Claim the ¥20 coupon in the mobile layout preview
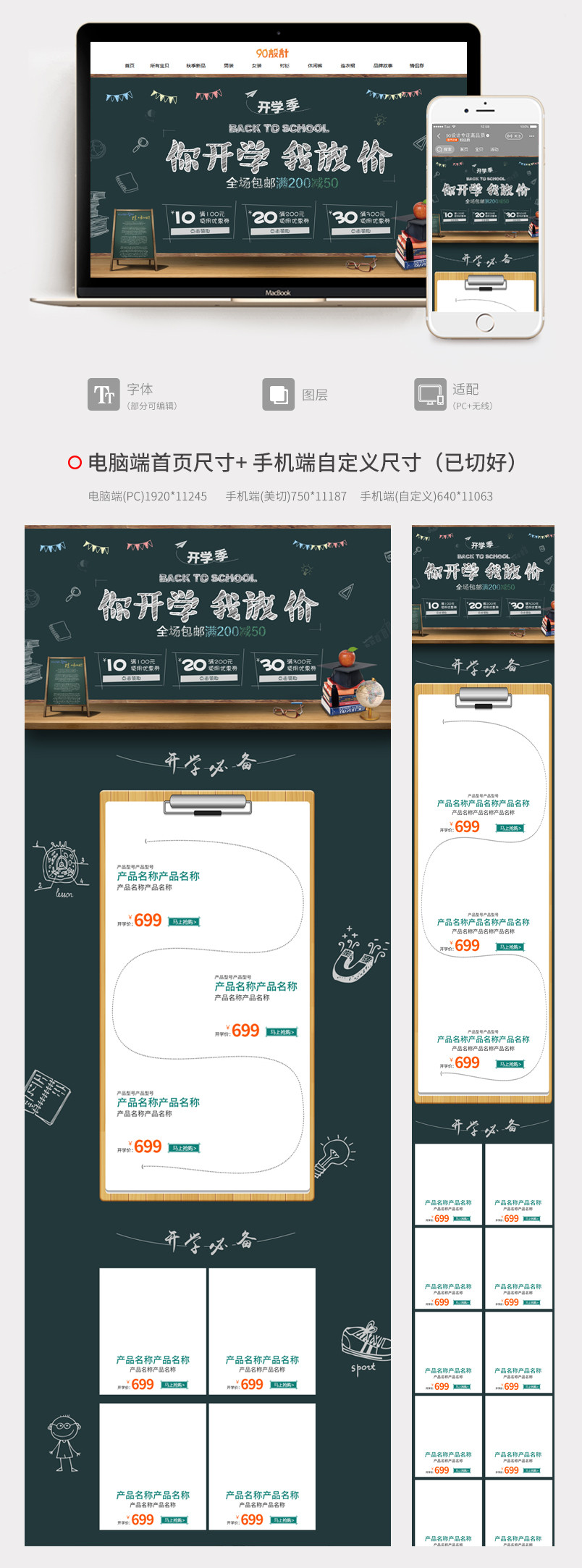 pyautogui.click(x=483, y=613)
